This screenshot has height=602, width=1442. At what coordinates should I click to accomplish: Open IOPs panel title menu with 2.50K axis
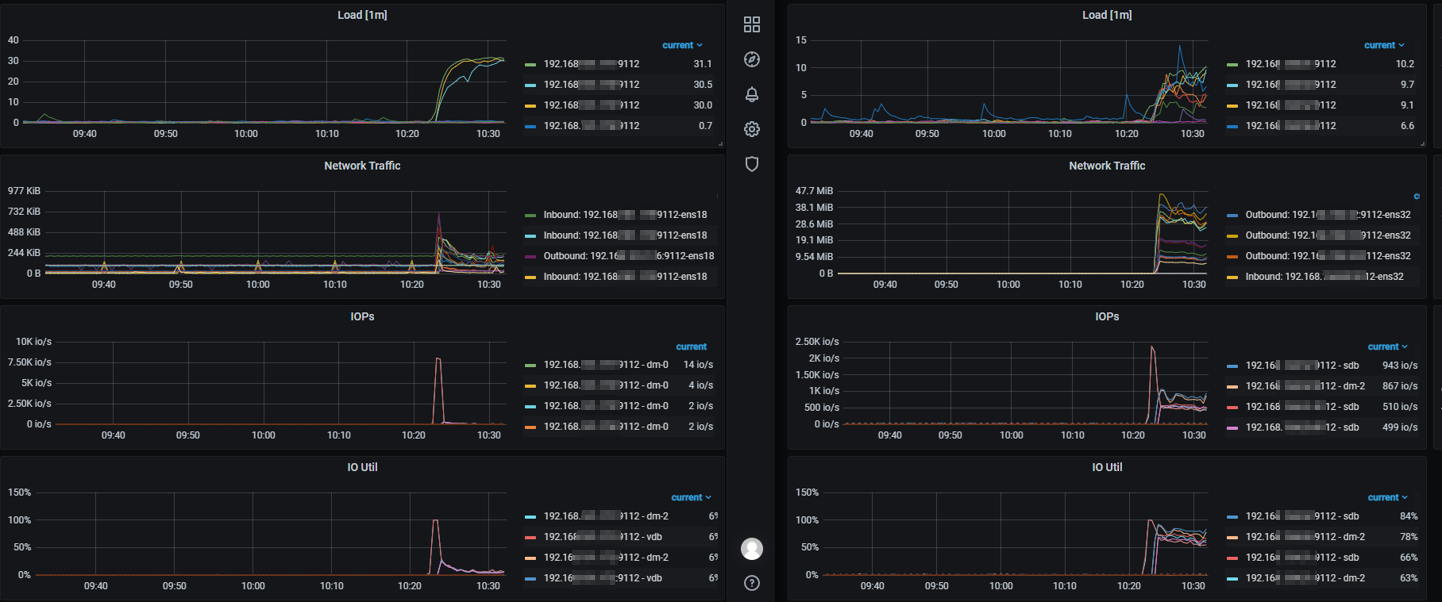[1106, 316]
